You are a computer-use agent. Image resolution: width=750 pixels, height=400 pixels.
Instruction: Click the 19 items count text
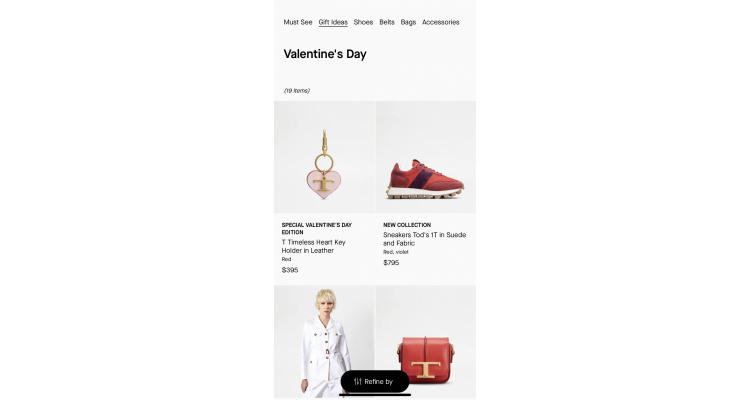(297, 90)
